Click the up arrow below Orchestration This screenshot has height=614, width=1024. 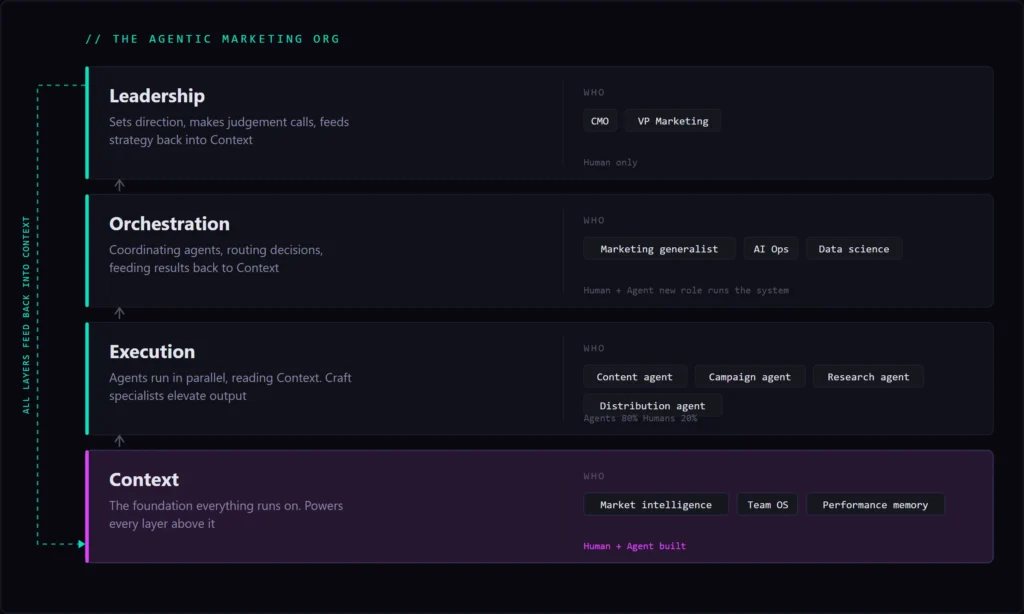[x=120, y=313]
